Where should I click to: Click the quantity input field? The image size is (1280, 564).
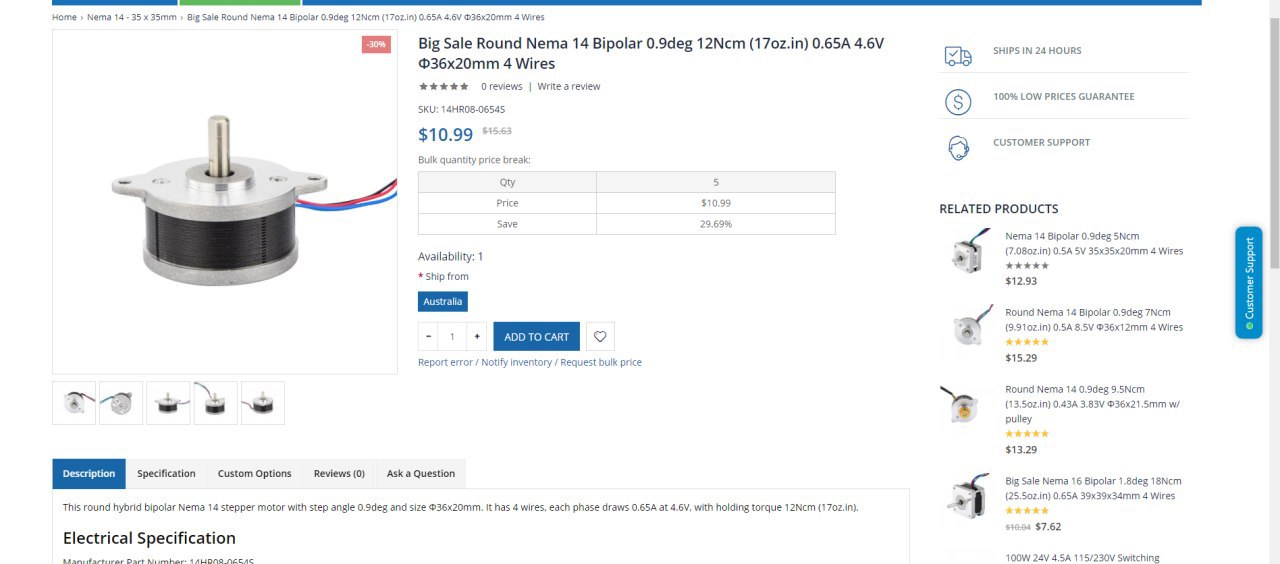click(452, 336)
